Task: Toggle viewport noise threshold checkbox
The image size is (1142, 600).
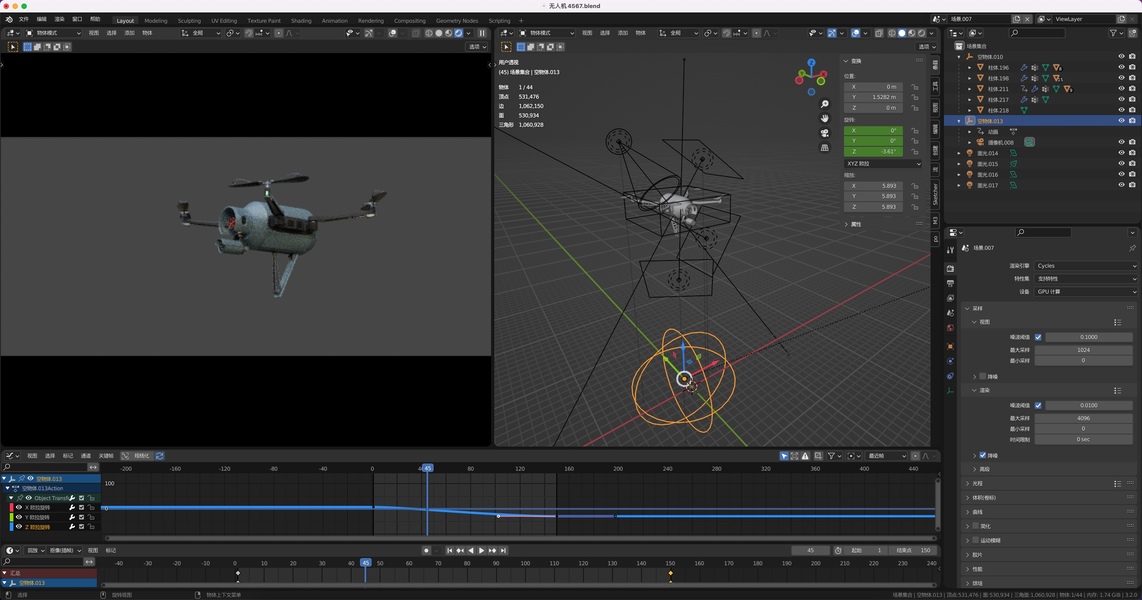Action: coord(1038,337)
